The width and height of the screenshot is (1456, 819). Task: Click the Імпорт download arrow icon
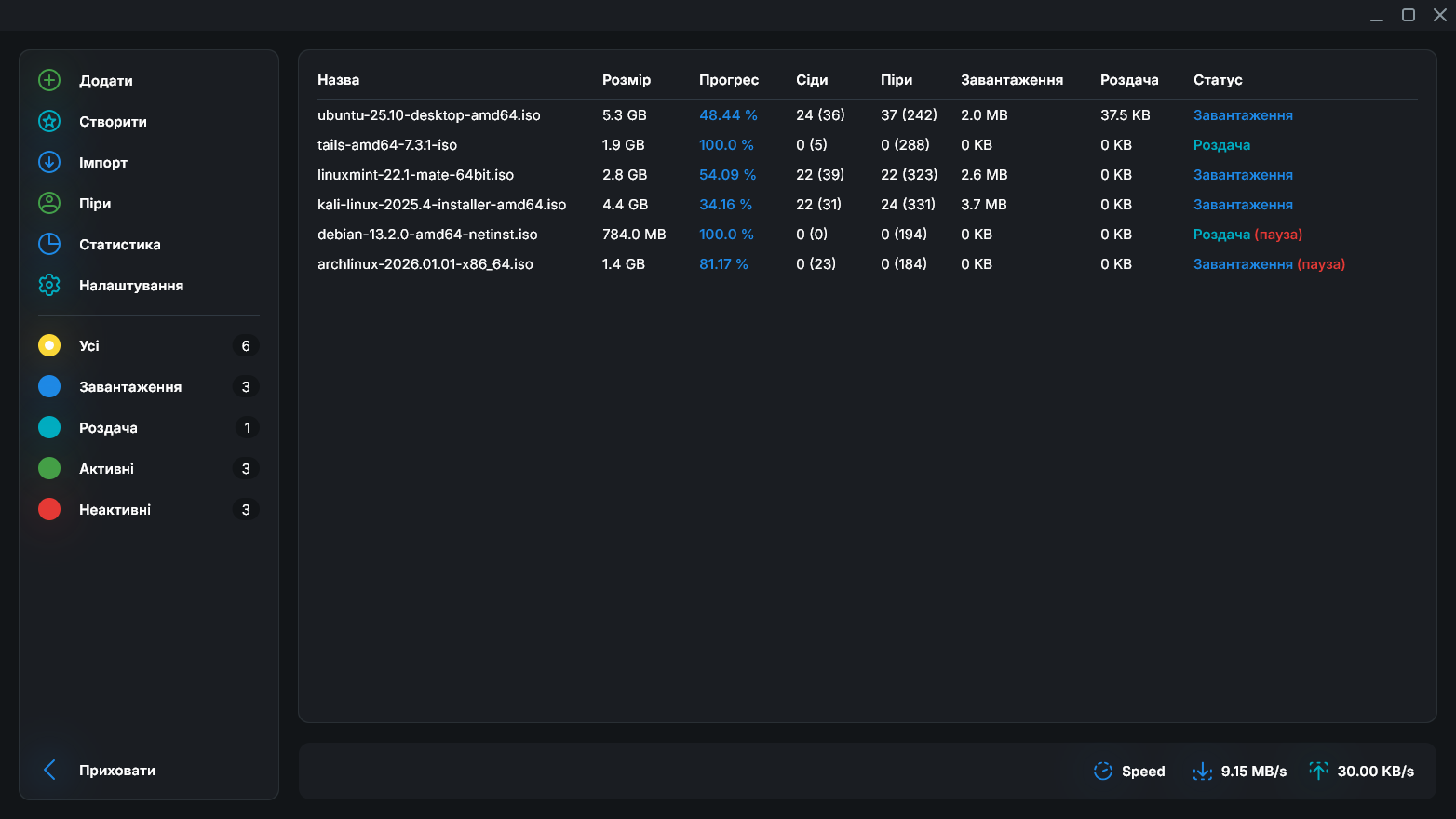click(49, 162)
